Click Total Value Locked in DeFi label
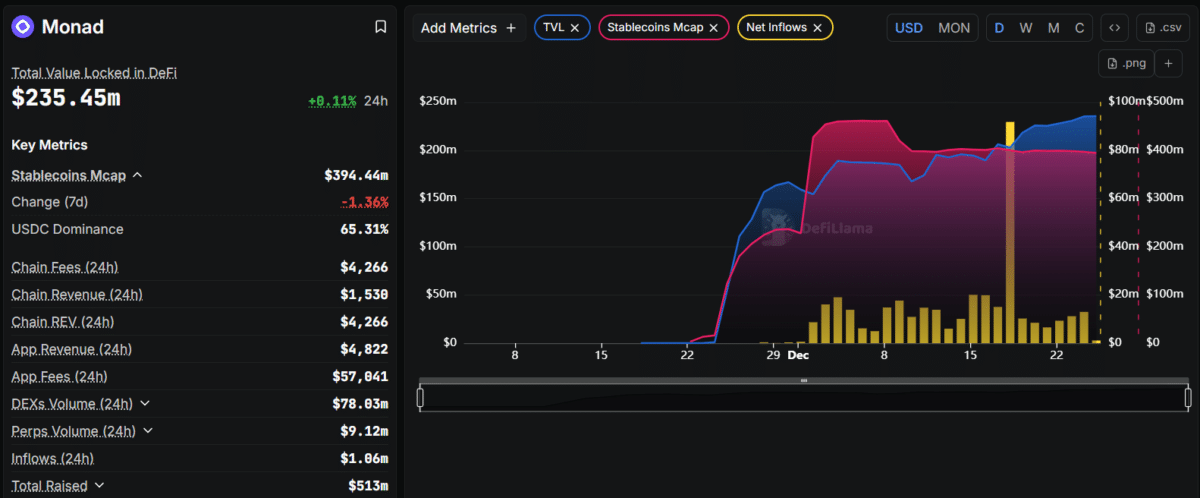Image resolution: width=1200 pixels, height=498 pixels. 94,73
